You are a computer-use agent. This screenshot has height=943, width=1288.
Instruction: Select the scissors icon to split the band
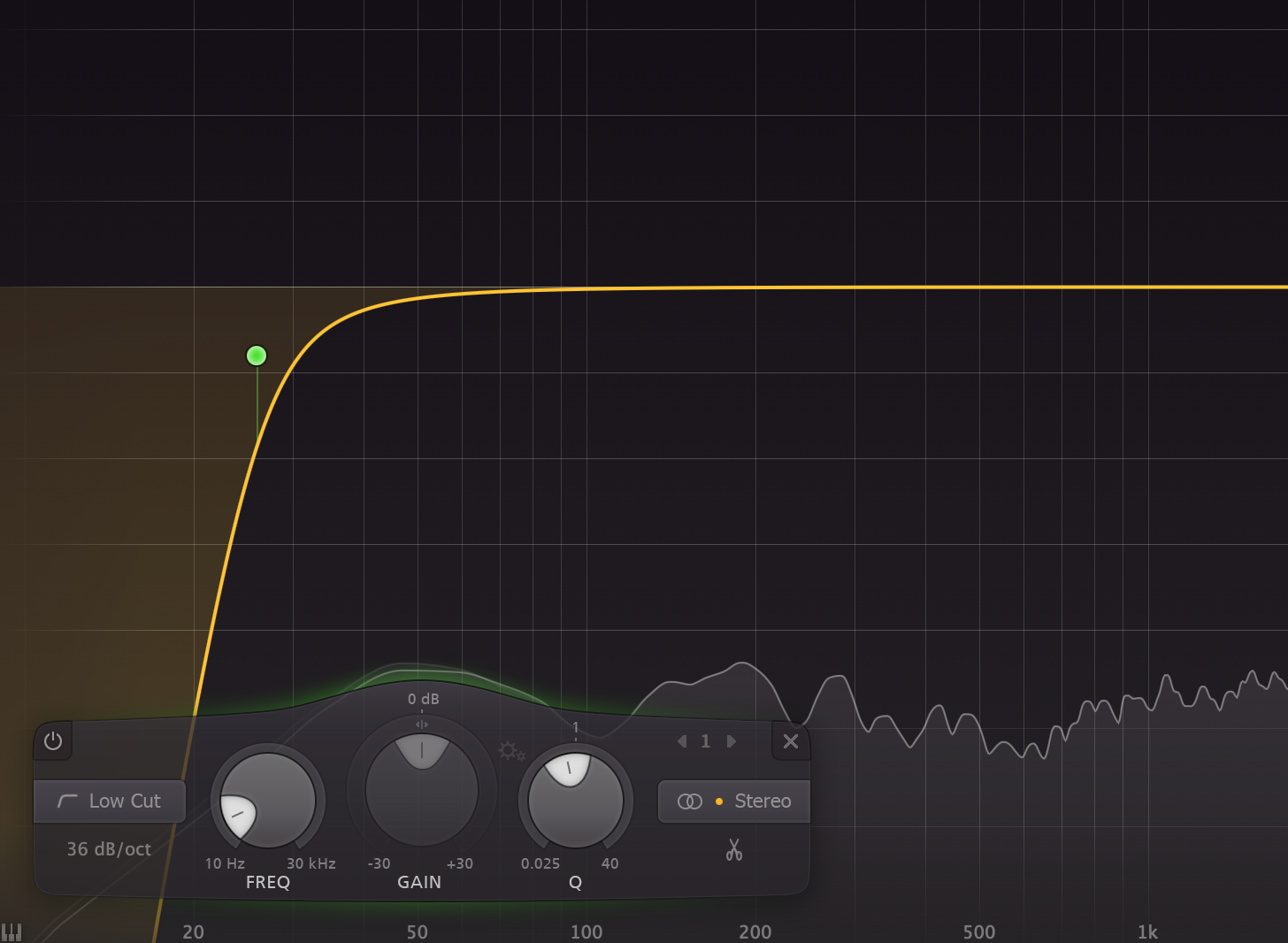pos(733,850)
